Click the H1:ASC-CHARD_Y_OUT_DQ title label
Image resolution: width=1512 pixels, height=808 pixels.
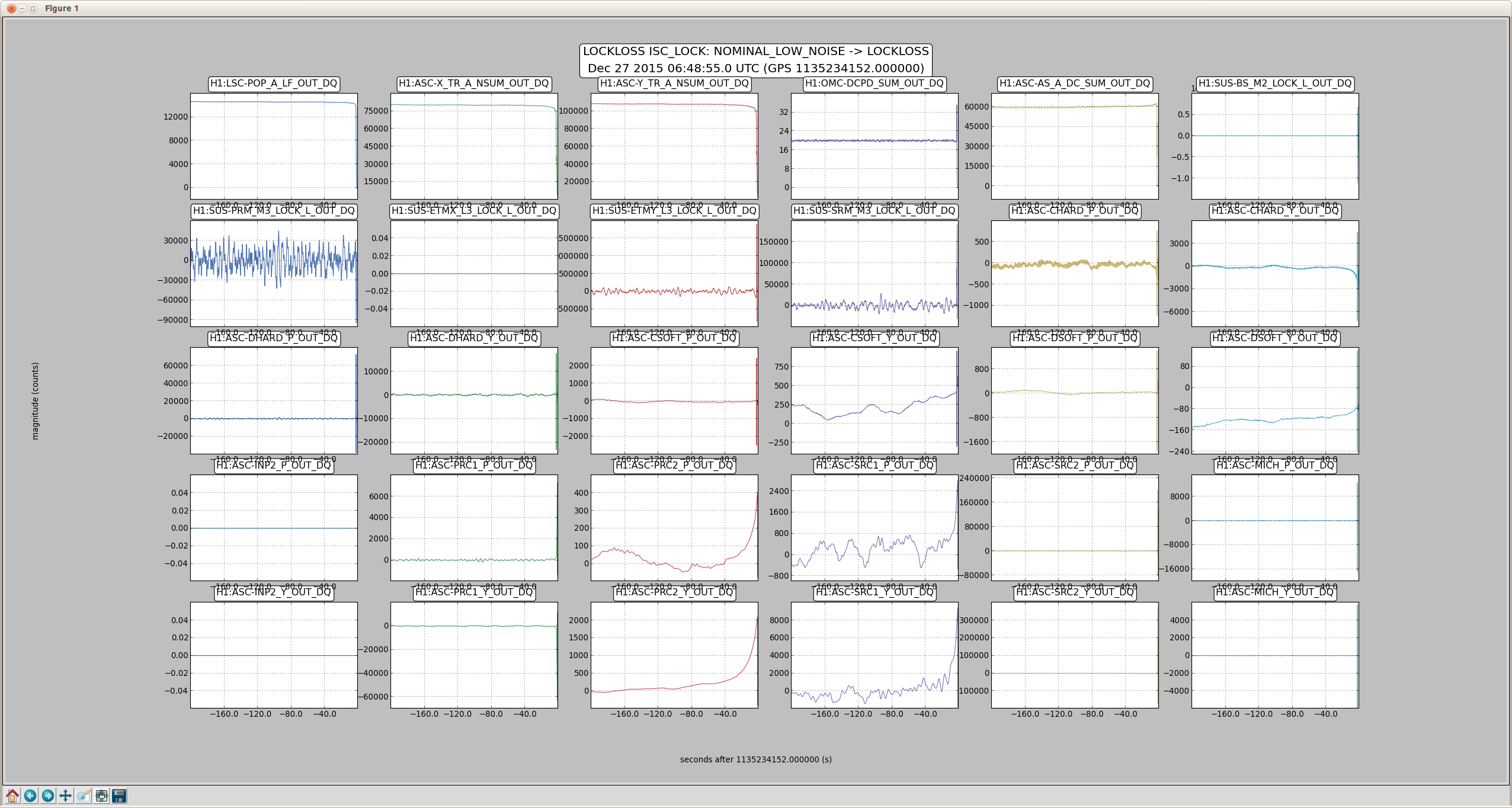tap(1275, 210)
